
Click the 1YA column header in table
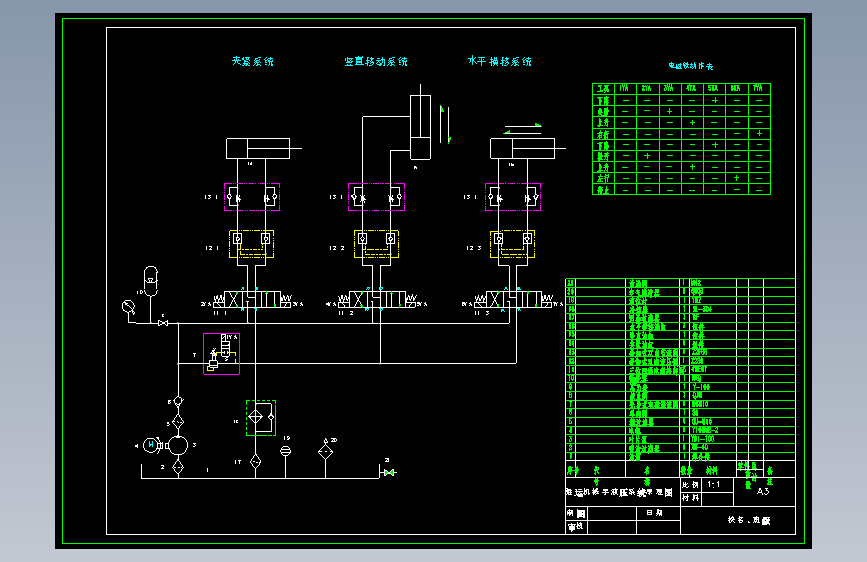pyautogui.click(x=625, y=89)
